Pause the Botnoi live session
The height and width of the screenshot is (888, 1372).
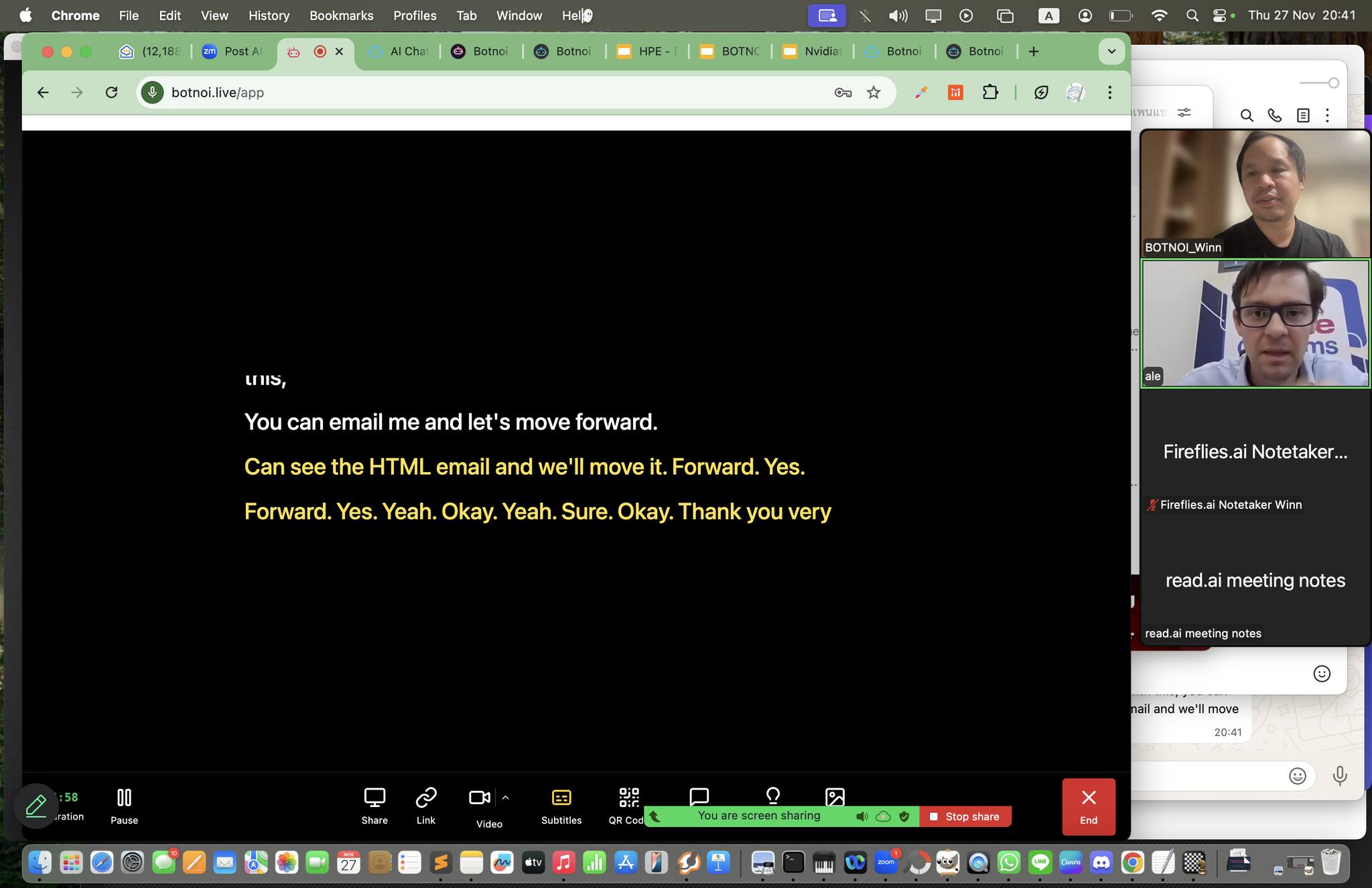(x=124, y=806)
